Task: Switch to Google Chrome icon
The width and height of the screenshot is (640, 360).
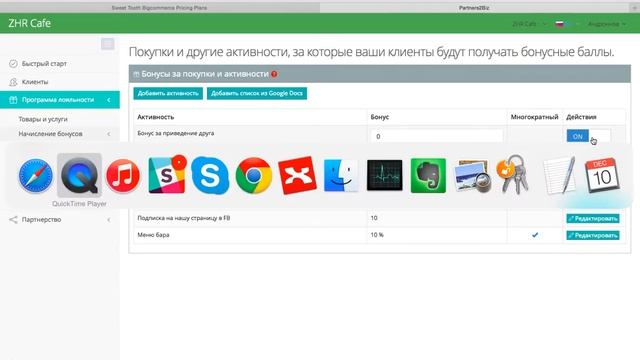Action: pyautogui.click(x=253, y=176)
